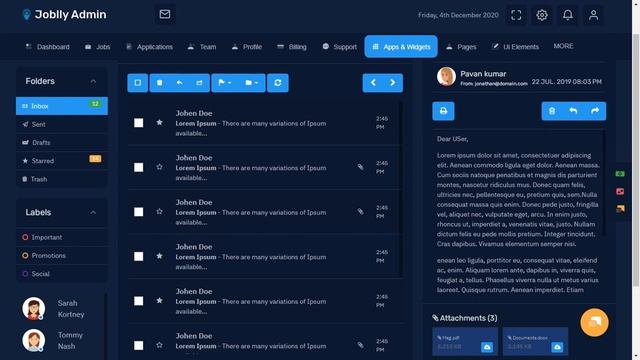This screenshot has width=640, height=360.
Task: Go to previous page of mails
Action: click(x=373, y=83)
